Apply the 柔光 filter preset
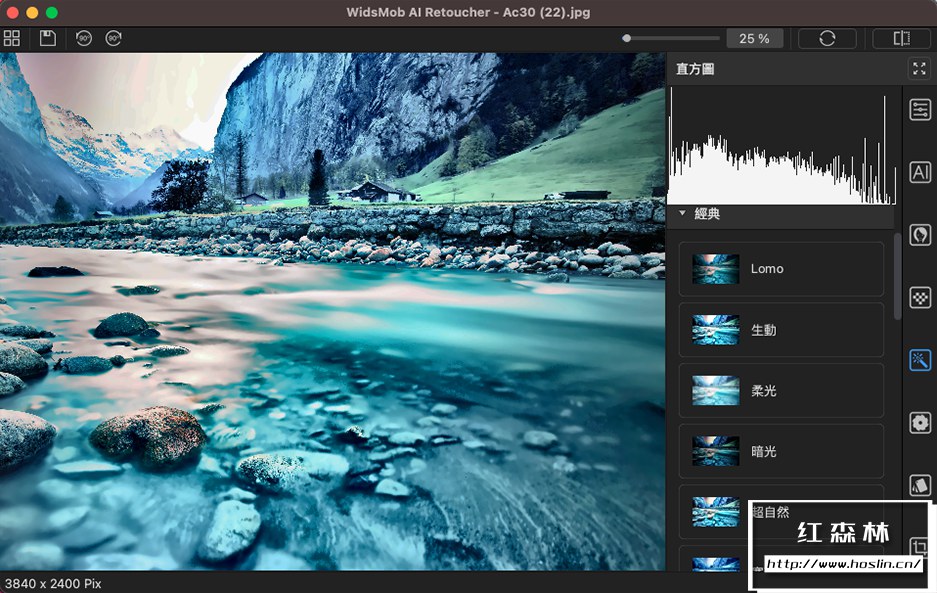This screenshot has width=937, height=593. coord(781,391)
